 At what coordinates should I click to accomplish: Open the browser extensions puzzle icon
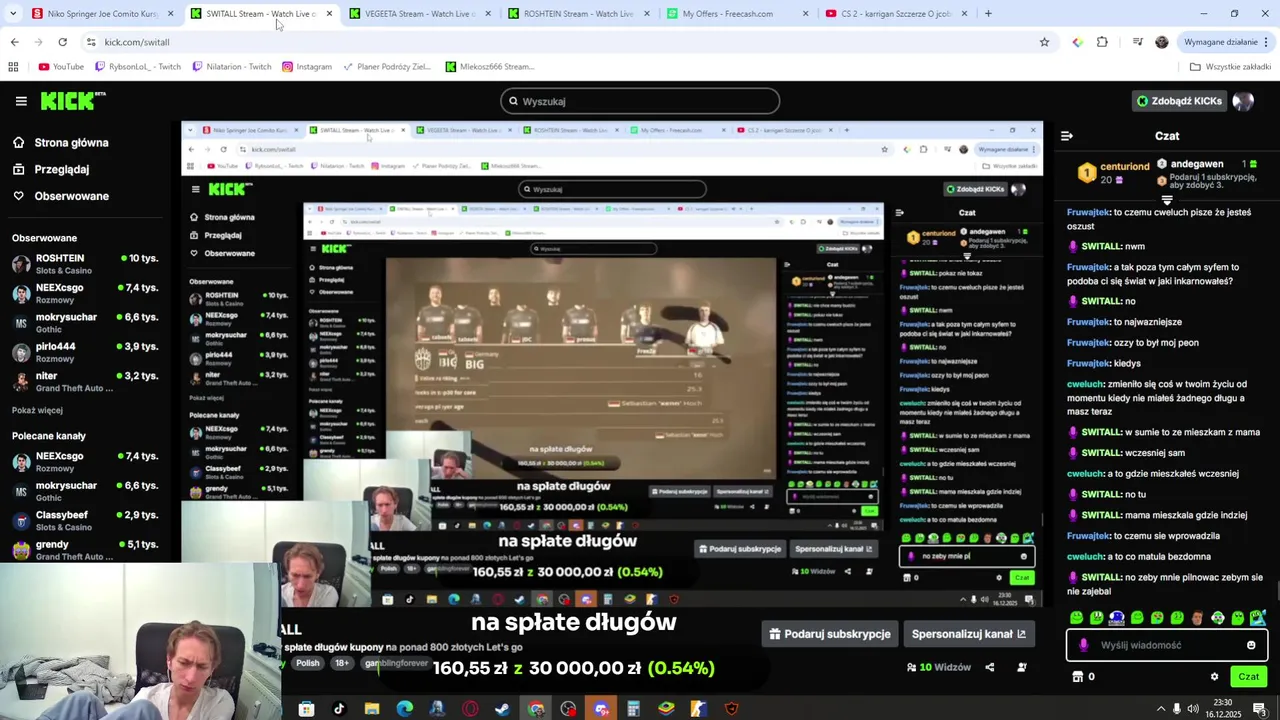pyautogui.click(x=1102, y=42)
